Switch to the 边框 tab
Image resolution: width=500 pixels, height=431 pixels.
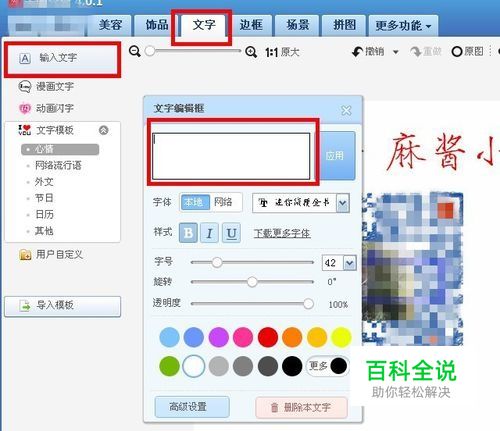(x=251, y=25)
